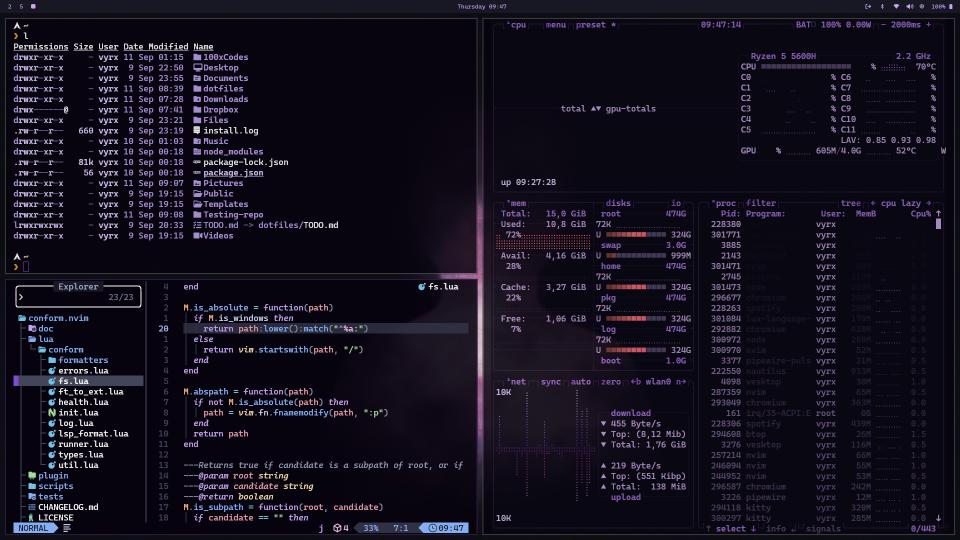This screenshot has height=540, width=960.
Task: Click signals in btop process footer
Action: point(823,528)
